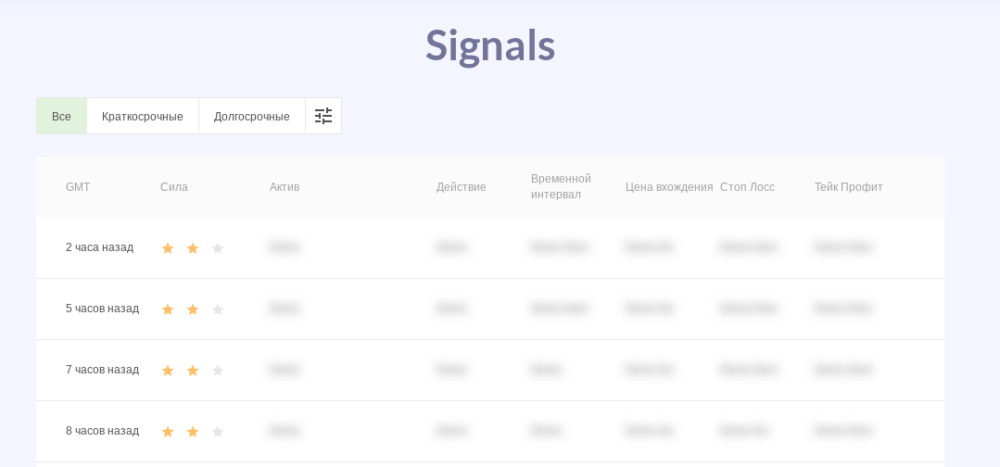Open the filter settings sliders icon
The width and height of the screenshot is (1000, 467).
(x=323, y=116)
